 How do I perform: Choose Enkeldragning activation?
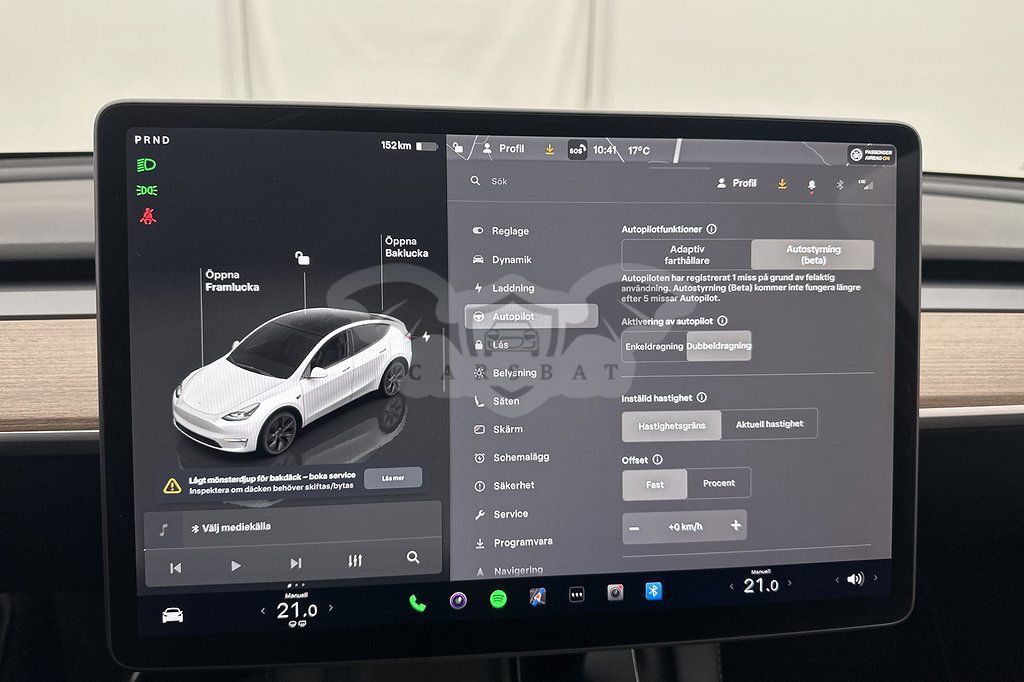coord(654,347)
